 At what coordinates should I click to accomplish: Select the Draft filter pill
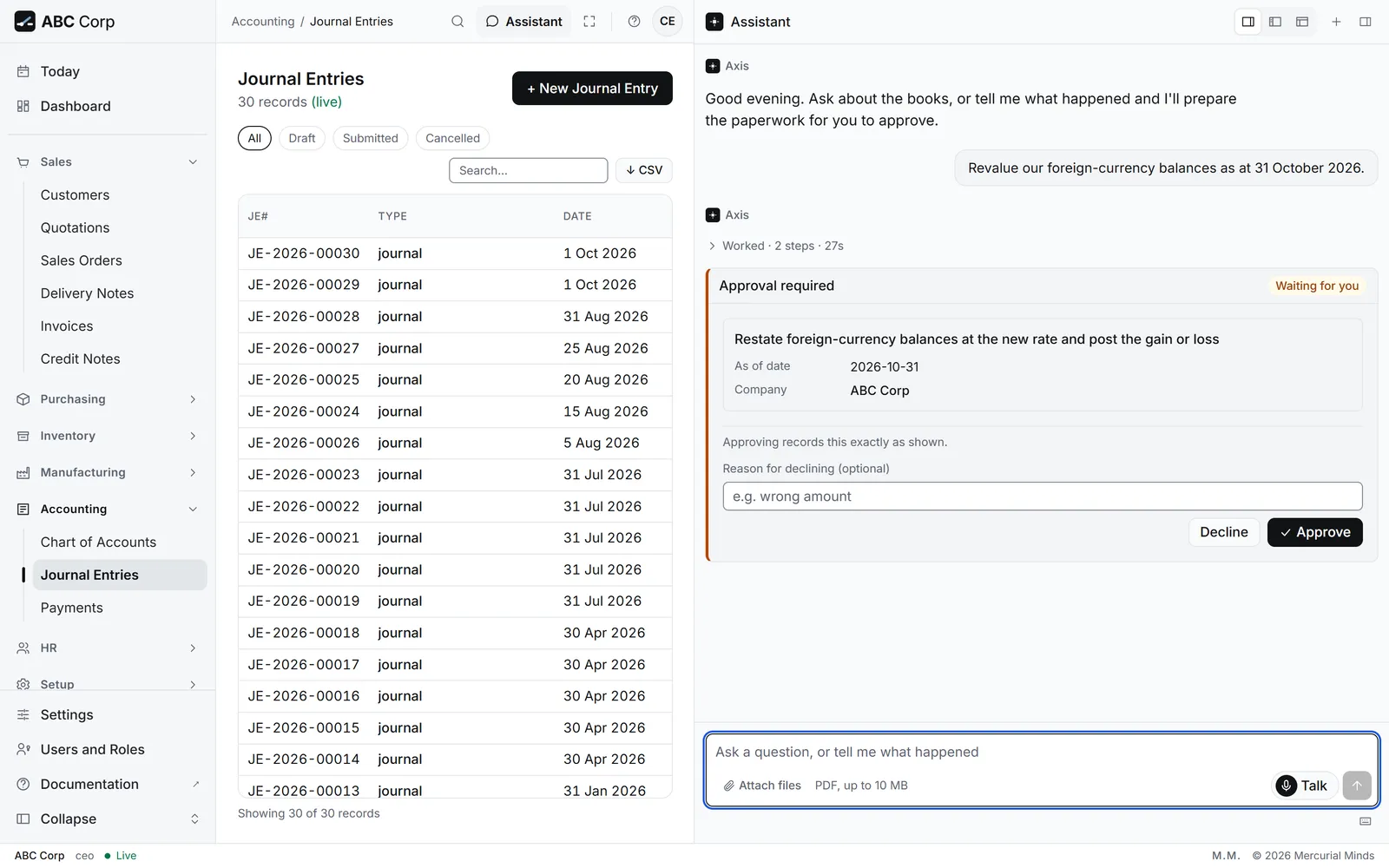pos(302,138)
